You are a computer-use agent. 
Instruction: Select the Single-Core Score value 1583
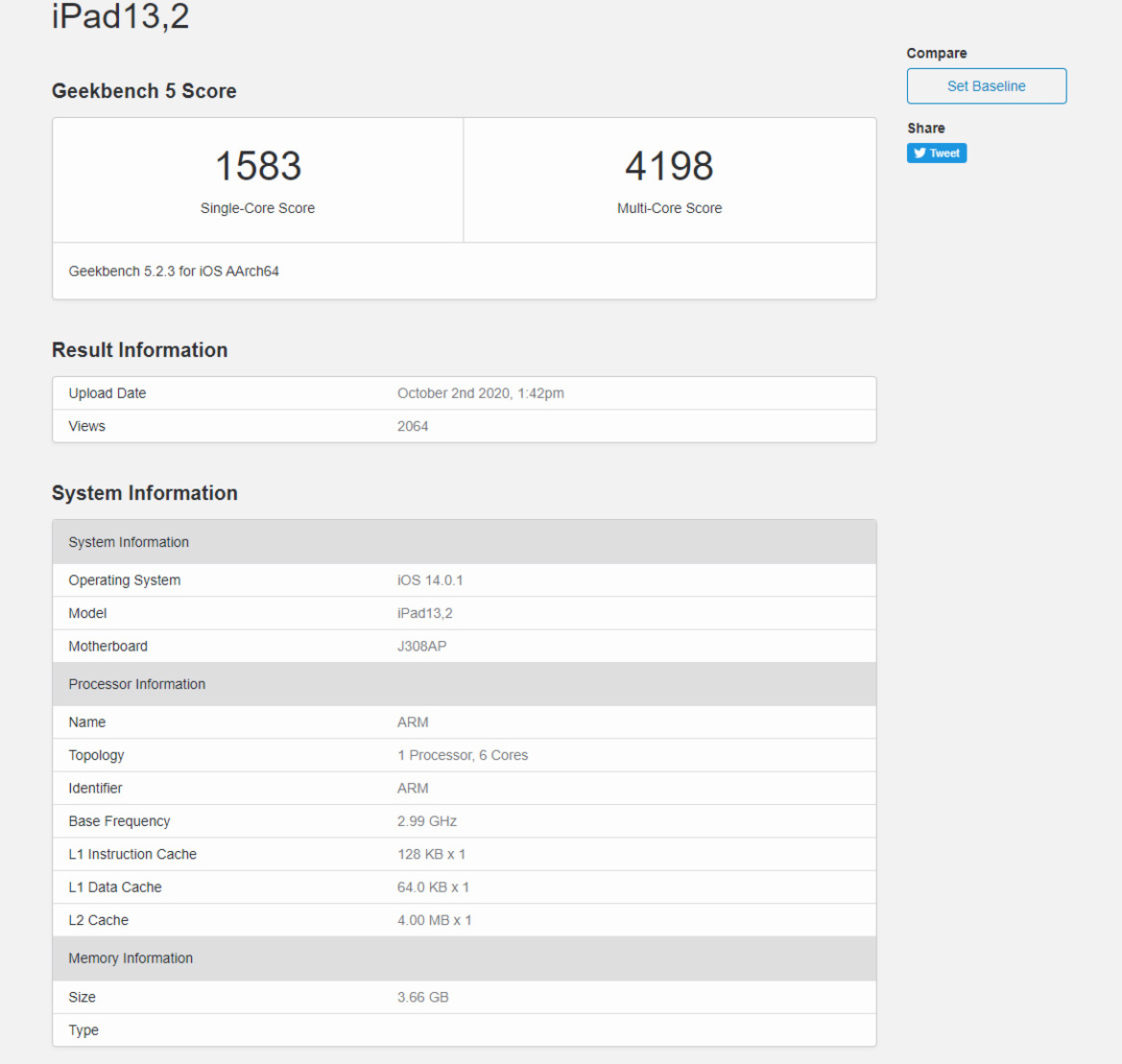tap(257, 166)
